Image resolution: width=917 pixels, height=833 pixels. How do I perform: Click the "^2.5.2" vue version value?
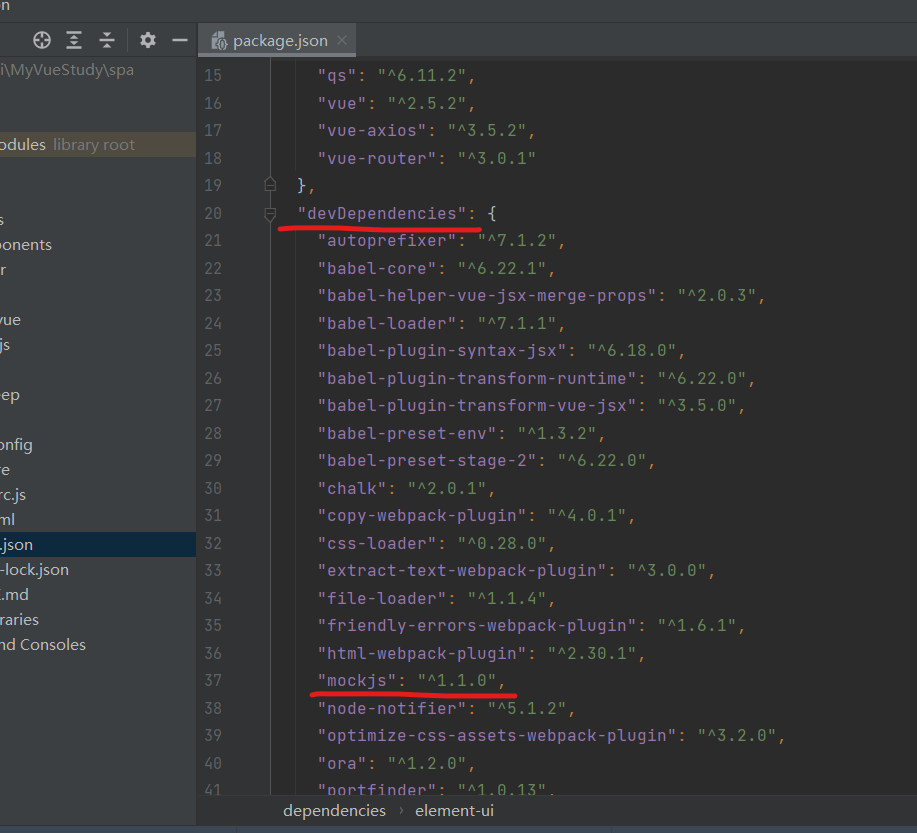point(427,104)
